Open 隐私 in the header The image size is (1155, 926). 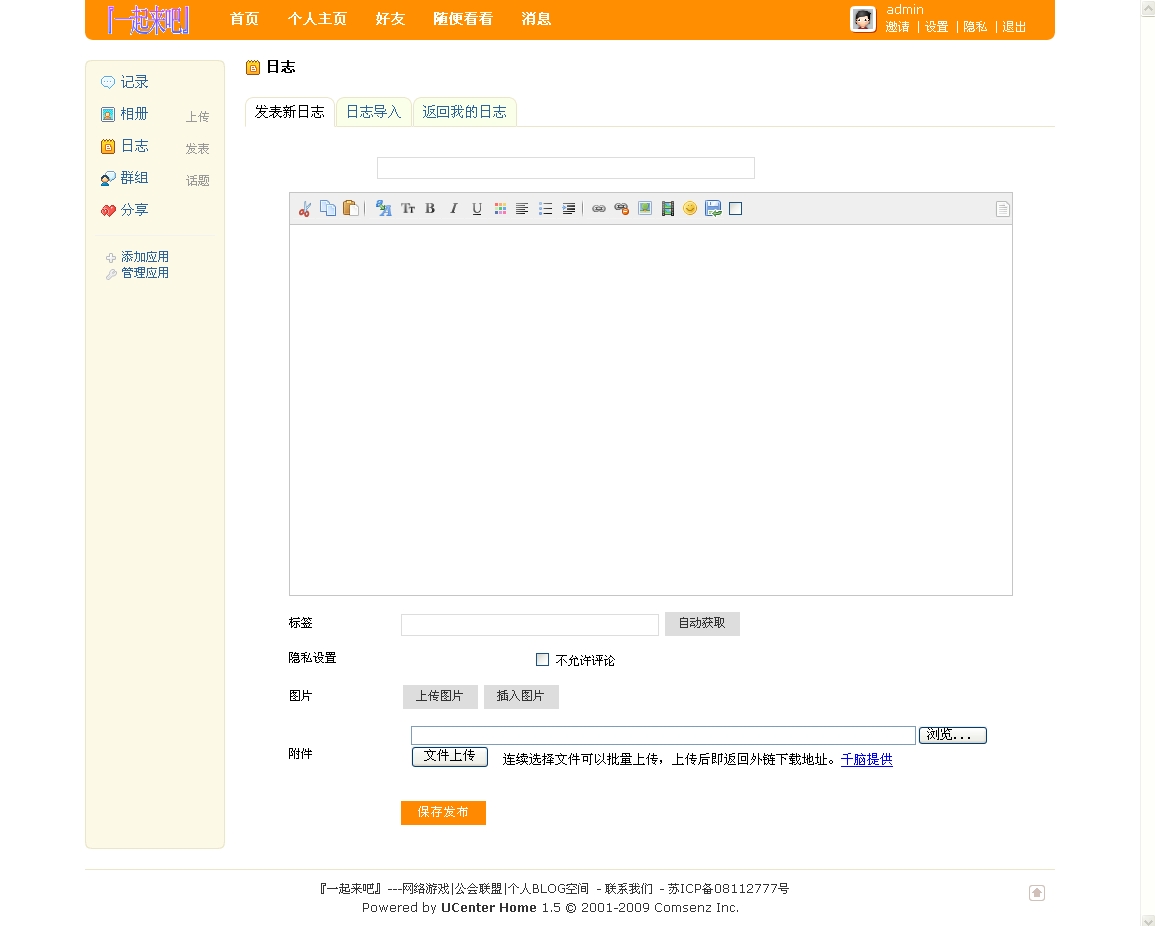[975, 27]
